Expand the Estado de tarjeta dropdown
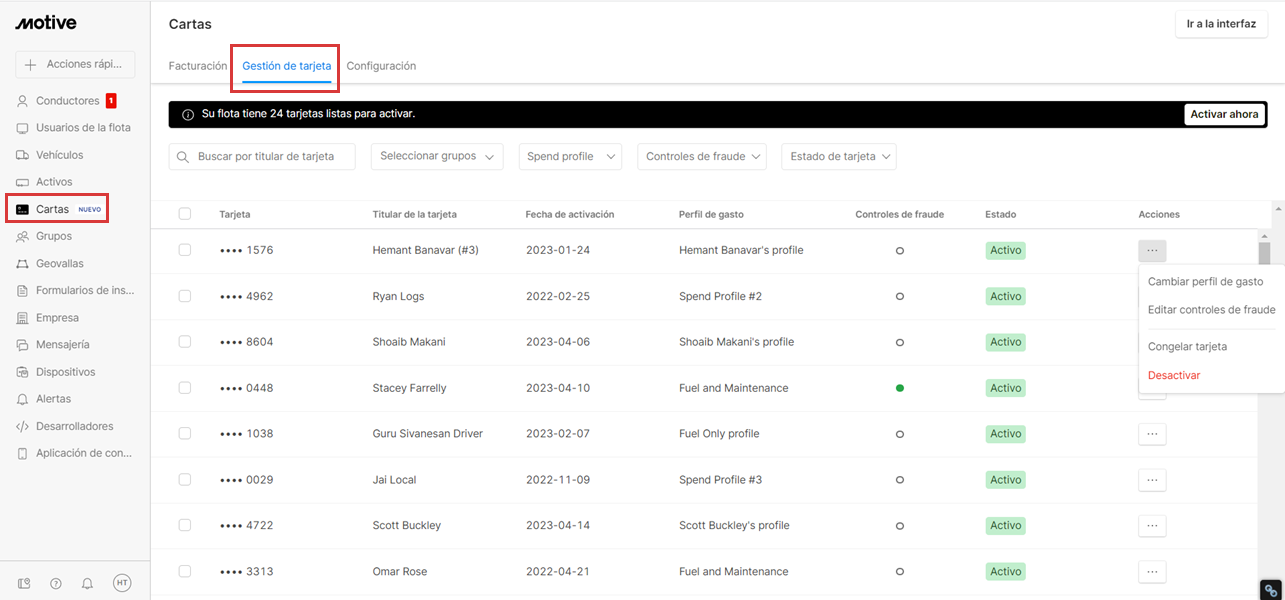 pyautogui.click(x=838, y=156)
